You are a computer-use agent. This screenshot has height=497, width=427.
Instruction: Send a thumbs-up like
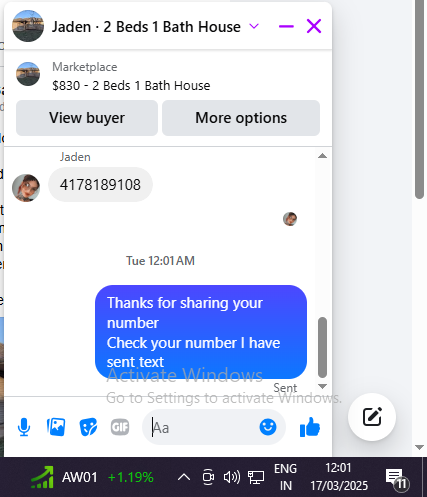coord(310,427)
